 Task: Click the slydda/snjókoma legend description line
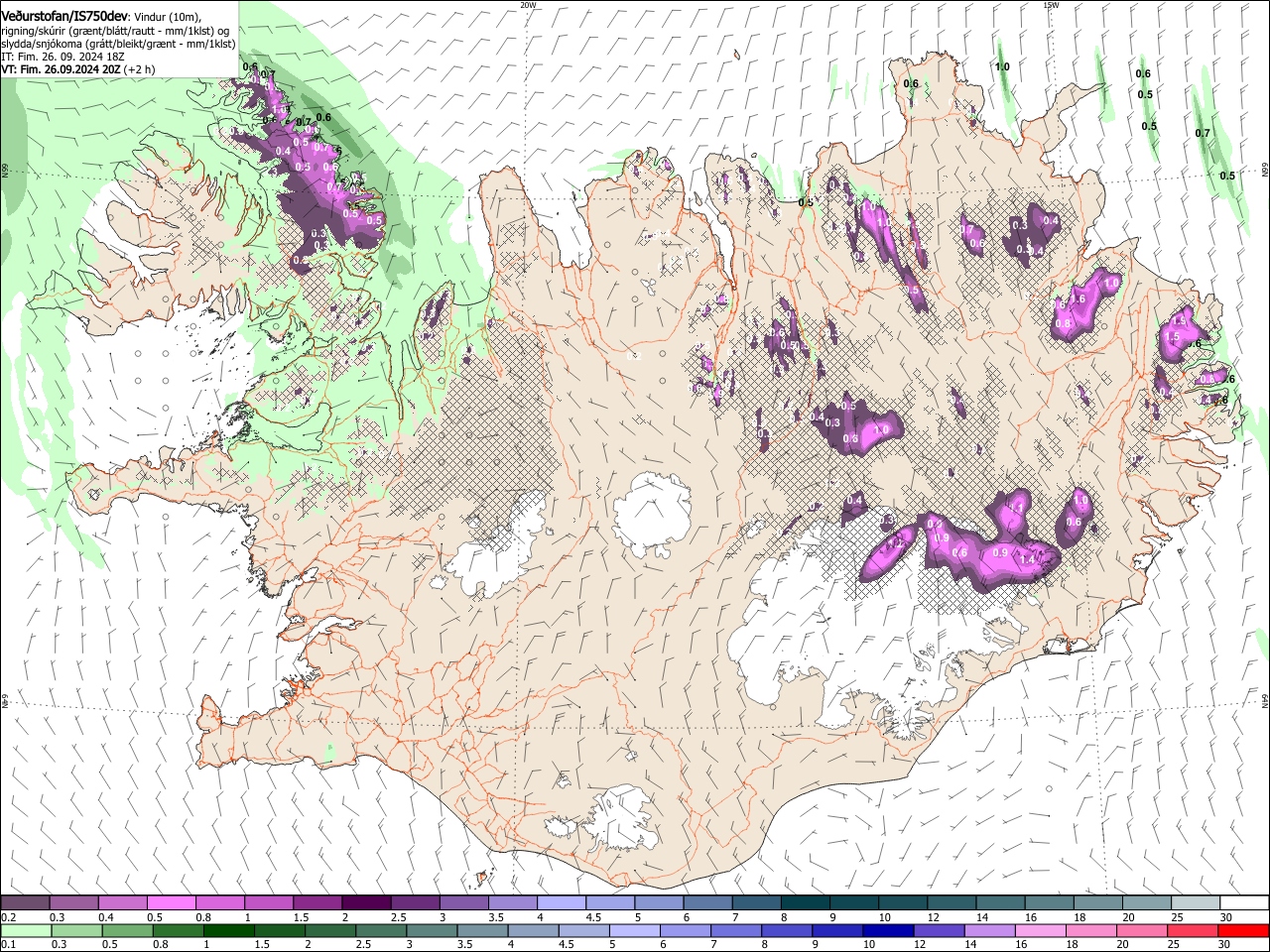tap(118, 44)
